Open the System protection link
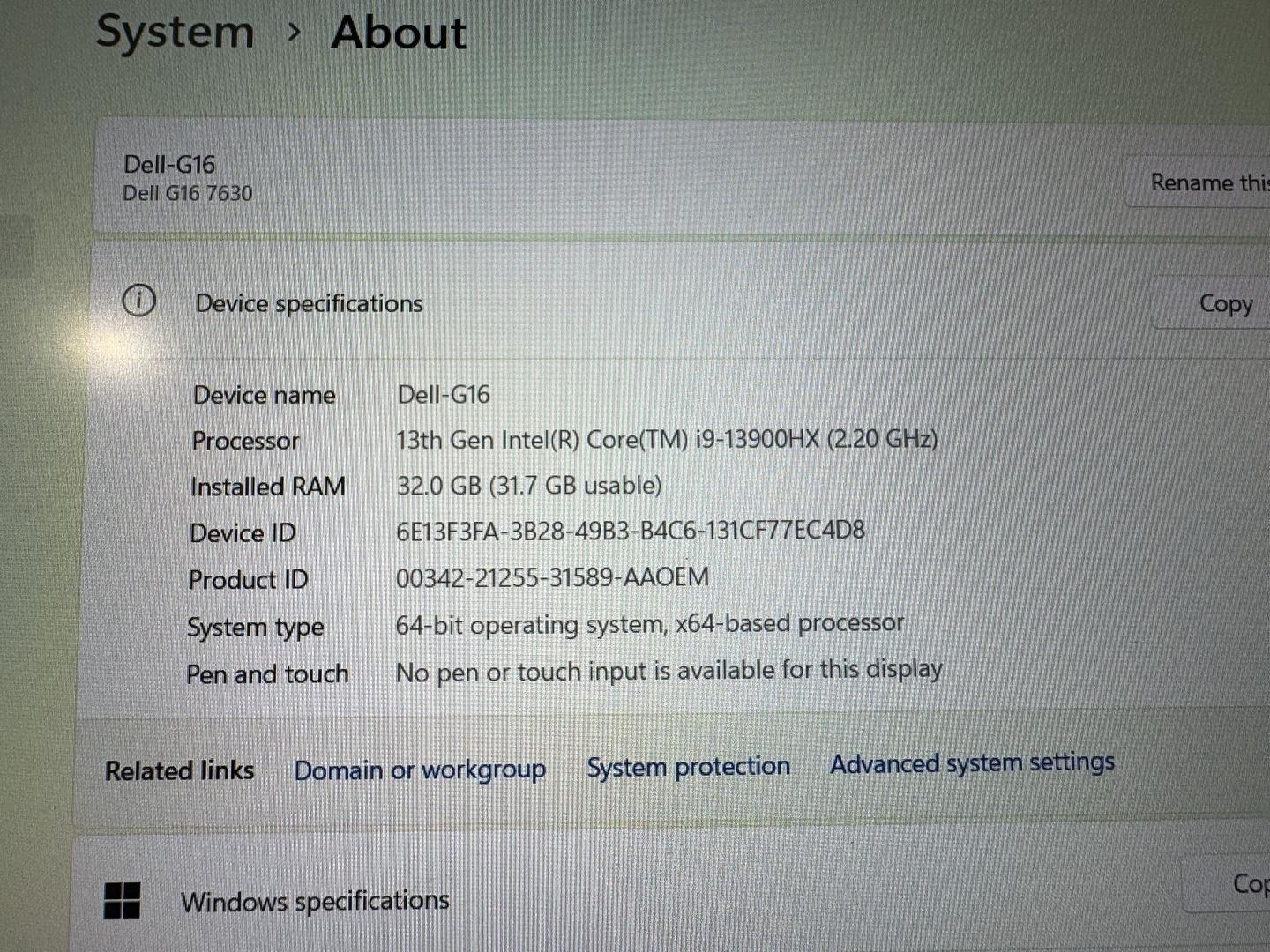Screen dimensions: 1270x952 point(688,766)
